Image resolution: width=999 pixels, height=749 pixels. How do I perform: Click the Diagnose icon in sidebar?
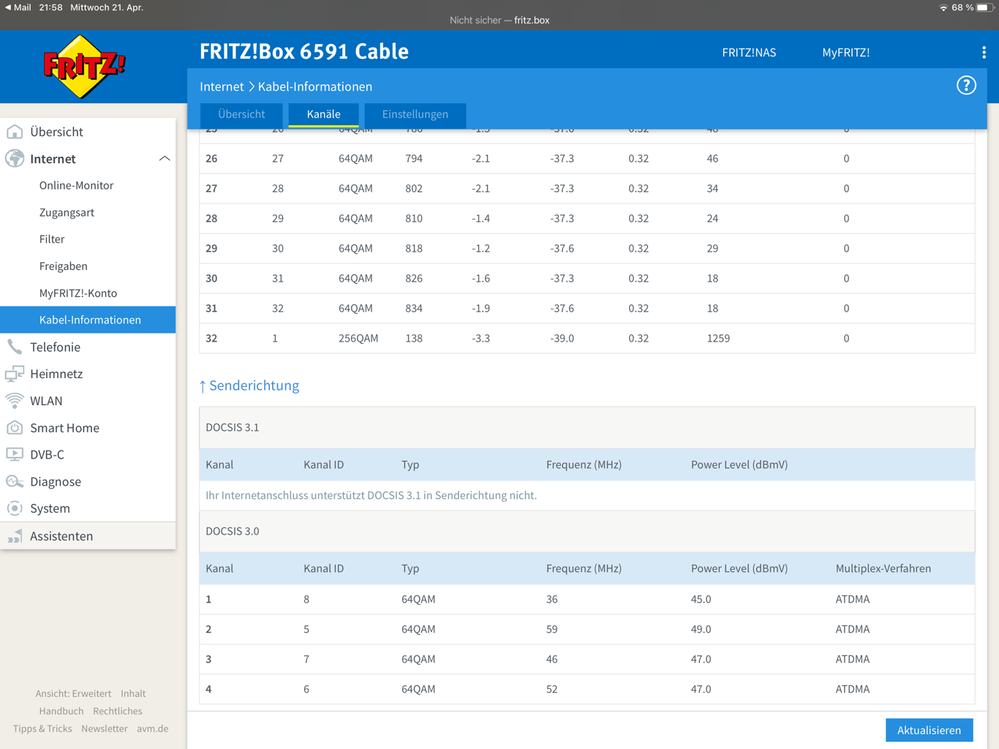[x=15, y=482]
